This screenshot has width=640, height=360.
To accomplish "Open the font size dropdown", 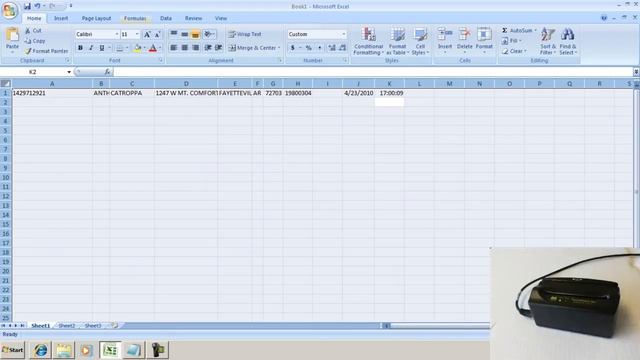I will (x=137, y=34).
